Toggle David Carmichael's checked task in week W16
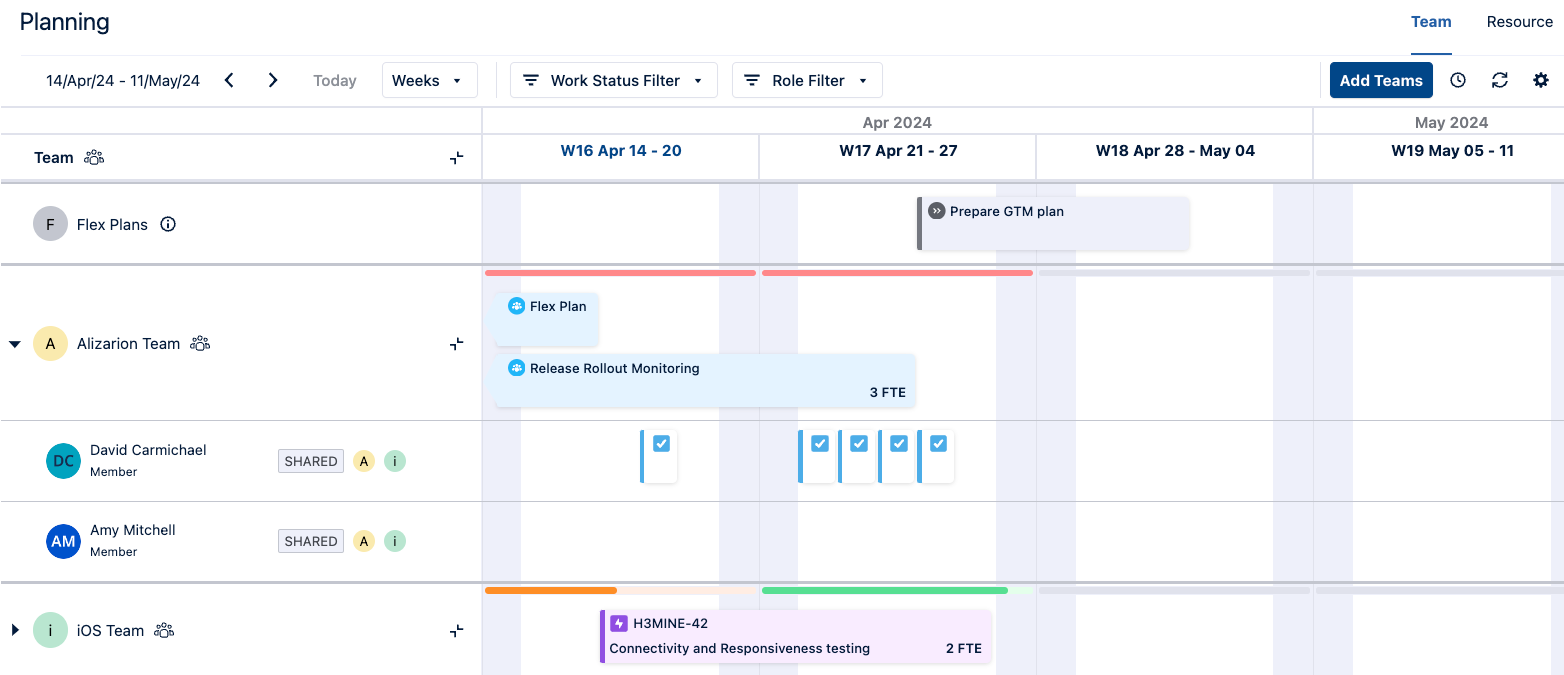Image resolution: width=1564 pixels, height=675 pixels. tap(660, 442)
